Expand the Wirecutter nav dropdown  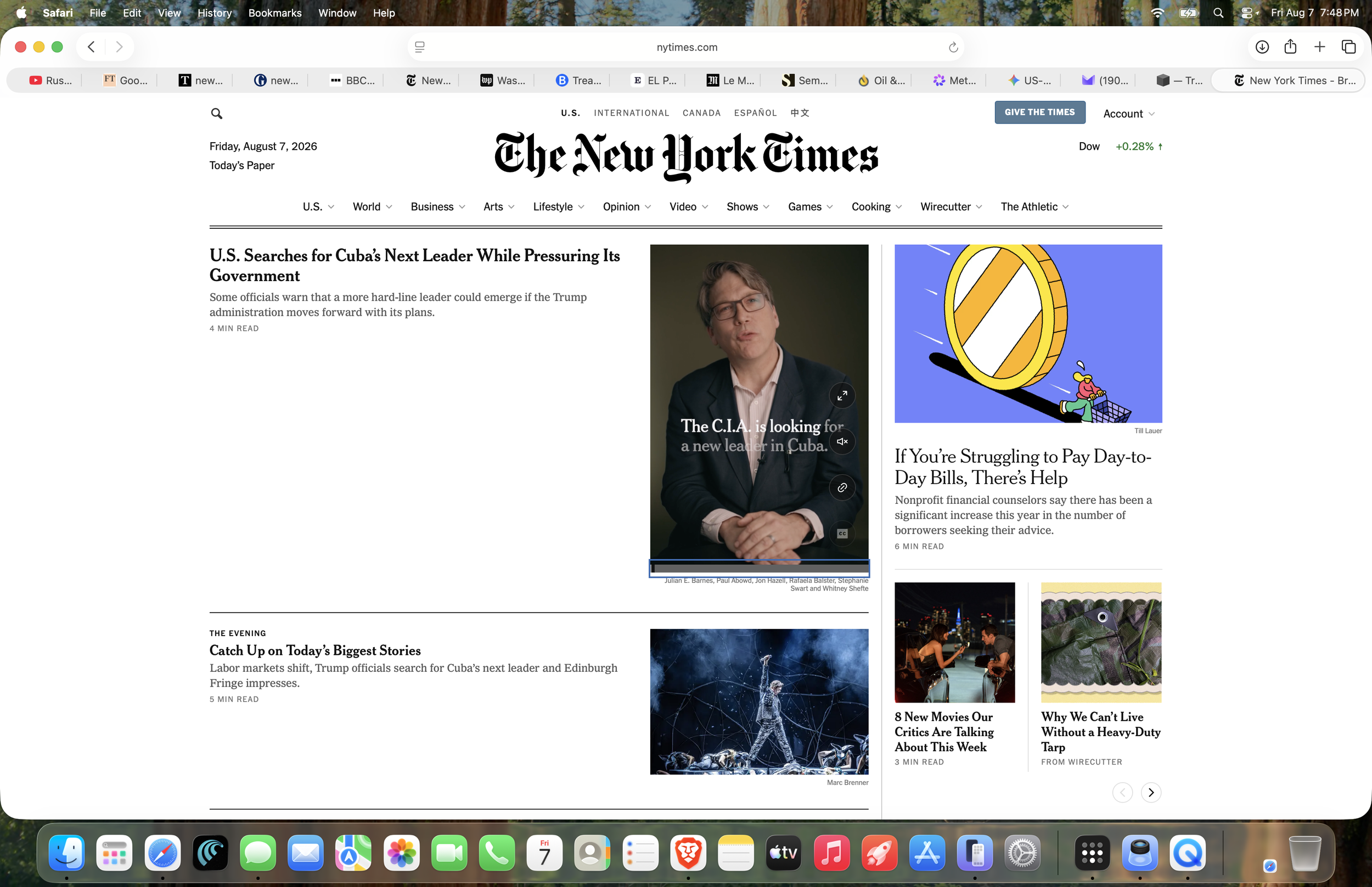click(x=951, y=207)
